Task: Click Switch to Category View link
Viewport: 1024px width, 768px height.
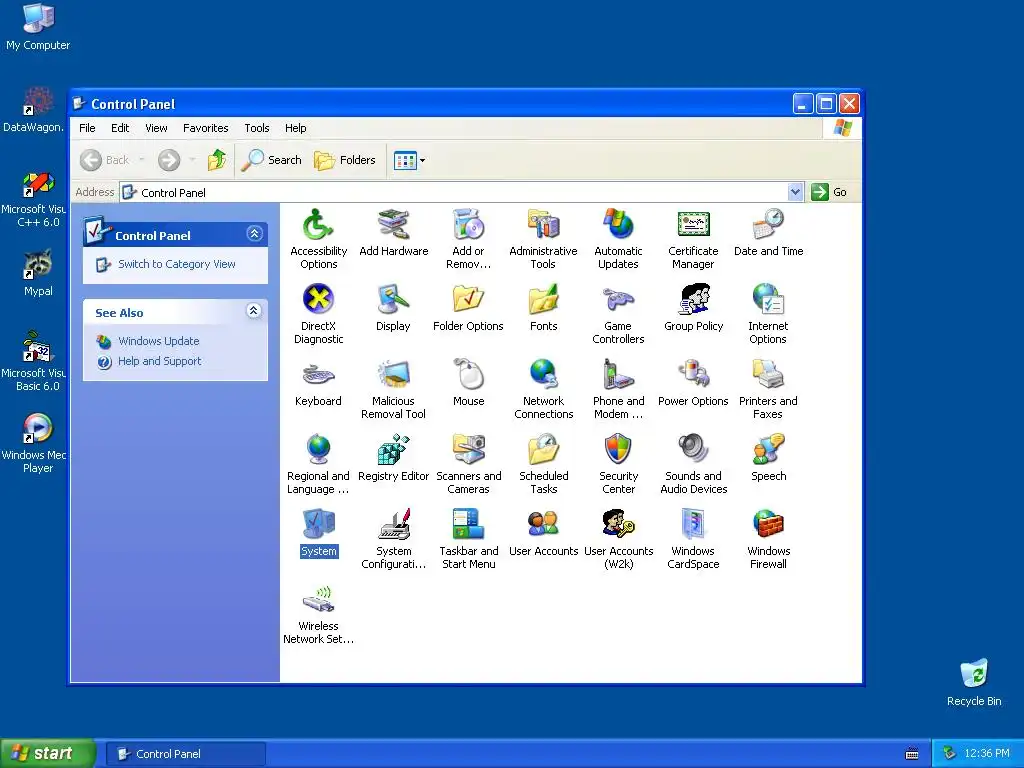Action: pos(176,264)
